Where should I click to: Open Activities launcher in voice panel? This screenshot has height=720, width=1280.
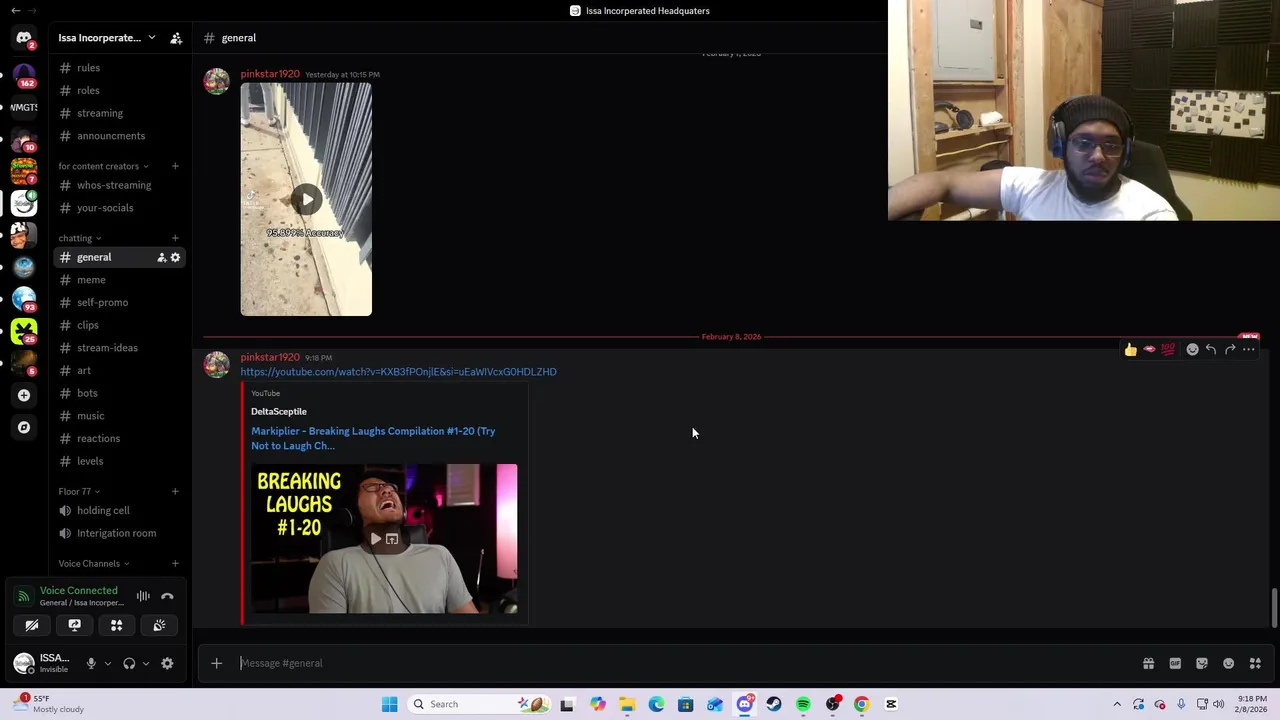(116, 625)
